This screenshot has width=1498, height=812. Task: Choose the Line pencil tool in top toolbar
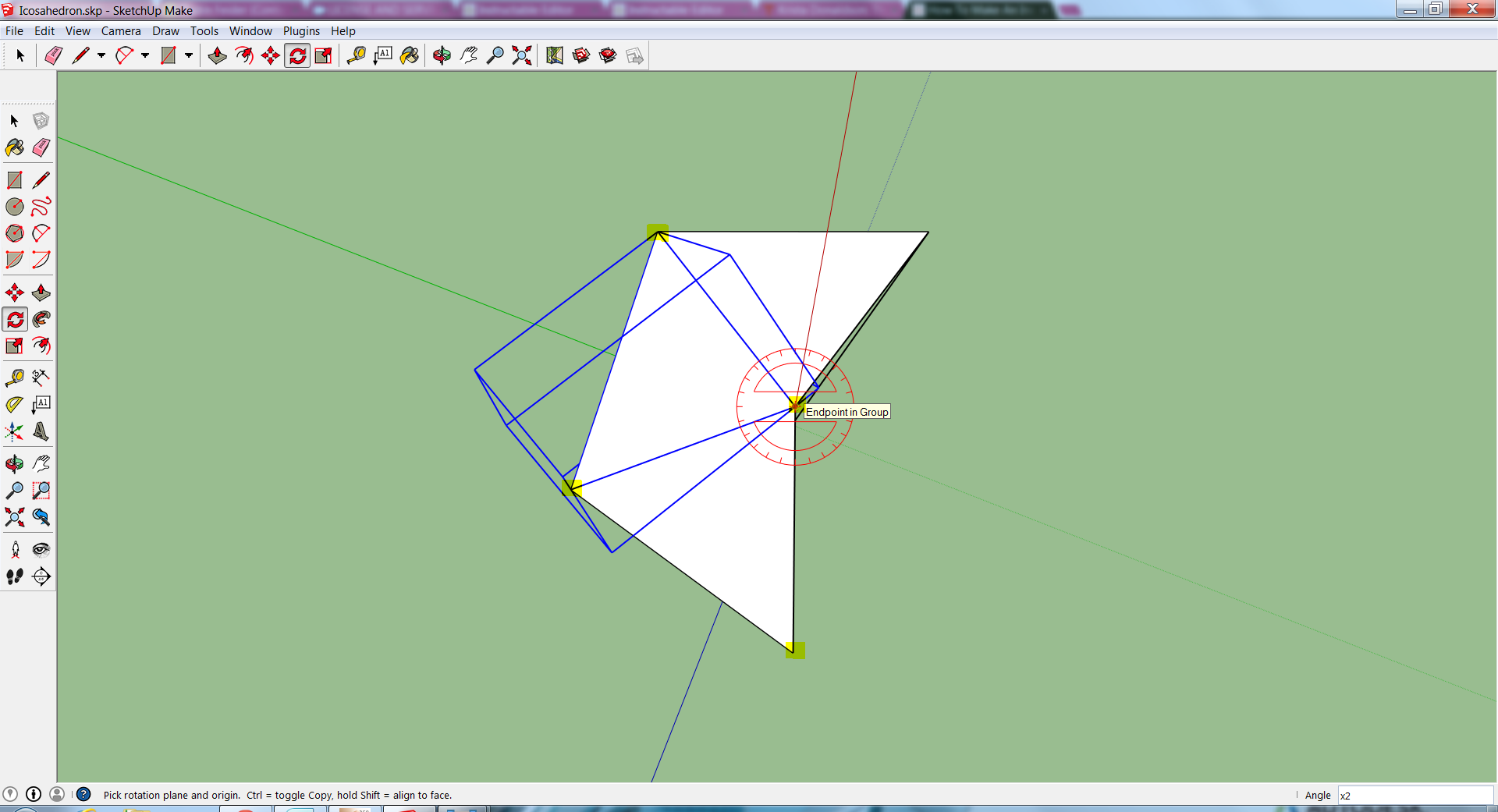coord(80,55)
